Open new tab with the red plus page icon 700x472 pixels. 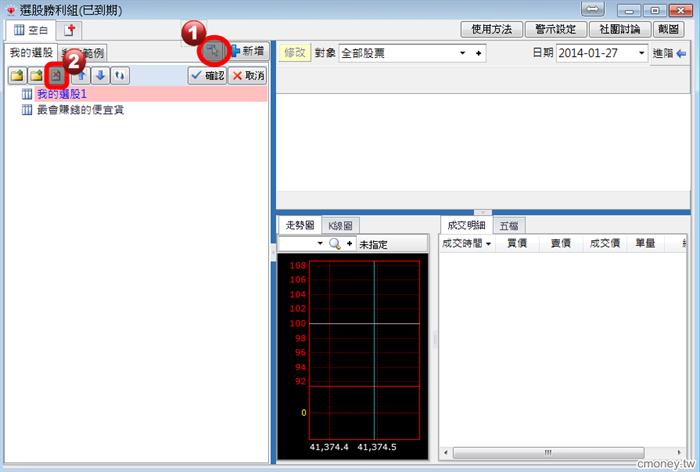coord(70,29)
